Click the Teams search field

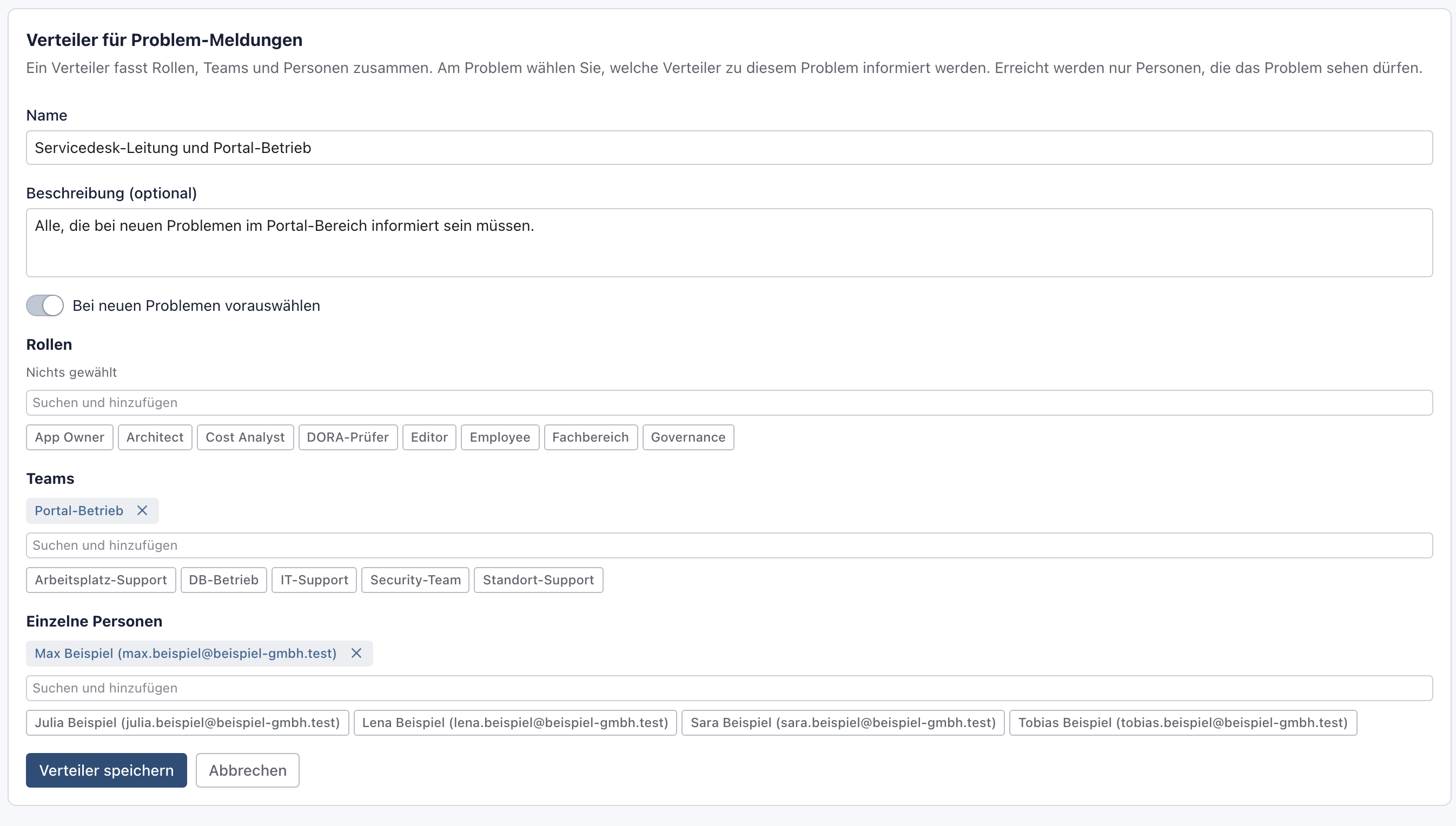pyautogui.click(x=729, y=545)
